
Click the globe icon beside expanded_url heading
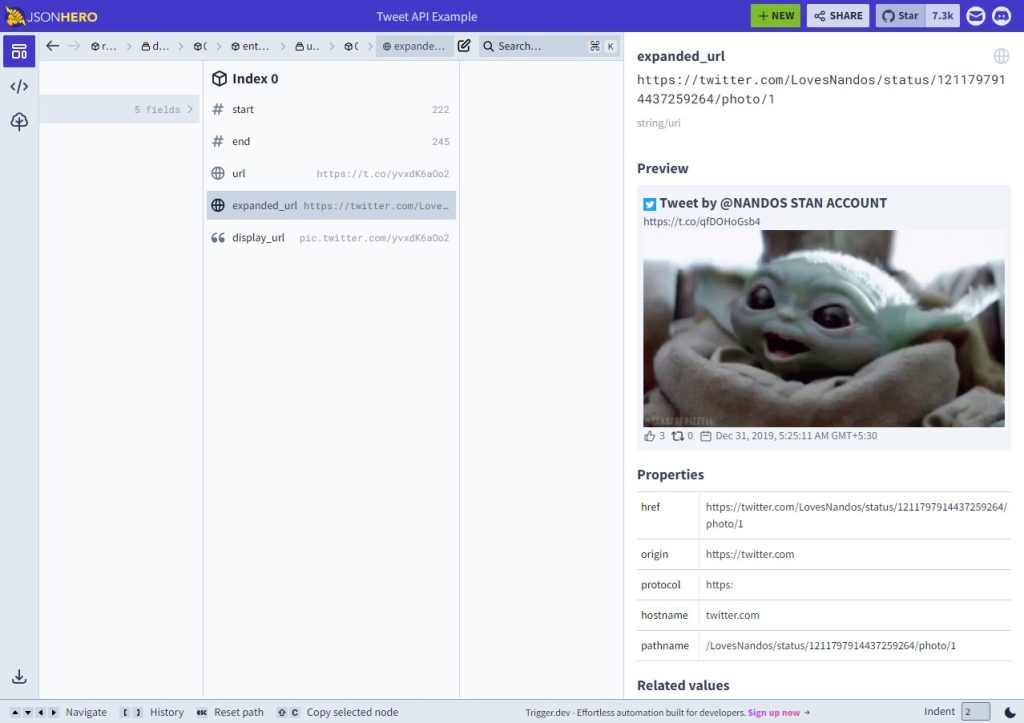pyautogui.click(x=1001, y=56)
